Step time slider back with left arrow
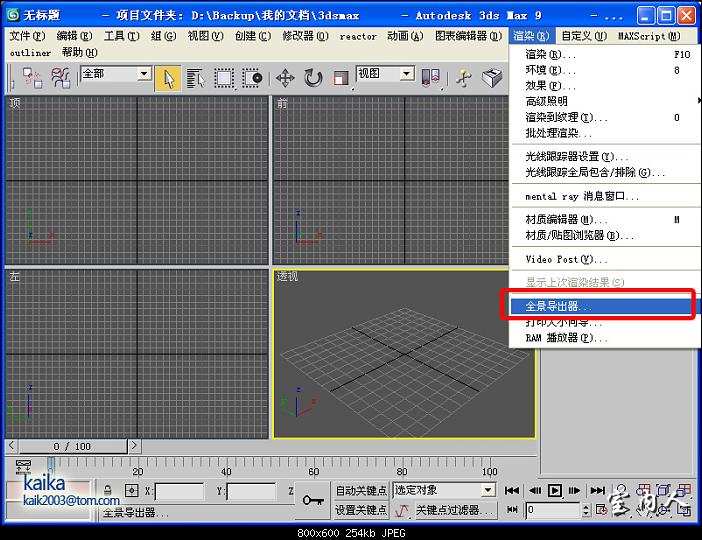The height and width of the screenshot is (540, 702). [12, 446]
